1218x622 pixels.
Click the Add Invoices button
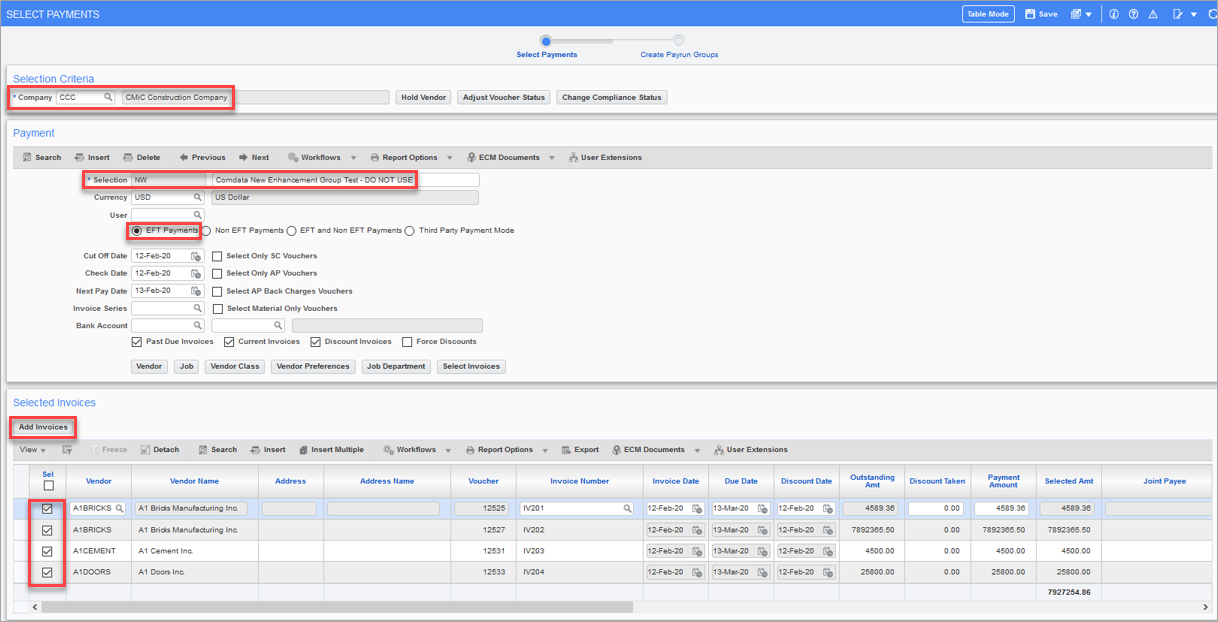coord(43,427)
